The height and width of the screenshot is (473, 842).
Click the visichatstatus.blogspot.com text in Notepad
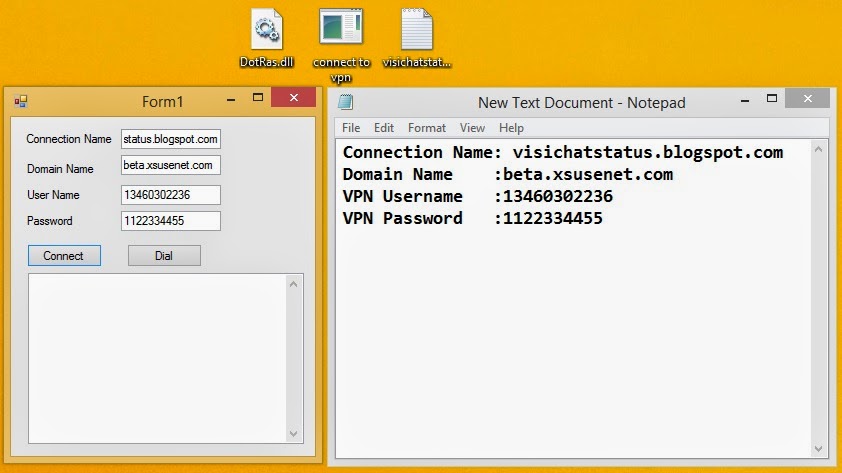tap(648, 152)
